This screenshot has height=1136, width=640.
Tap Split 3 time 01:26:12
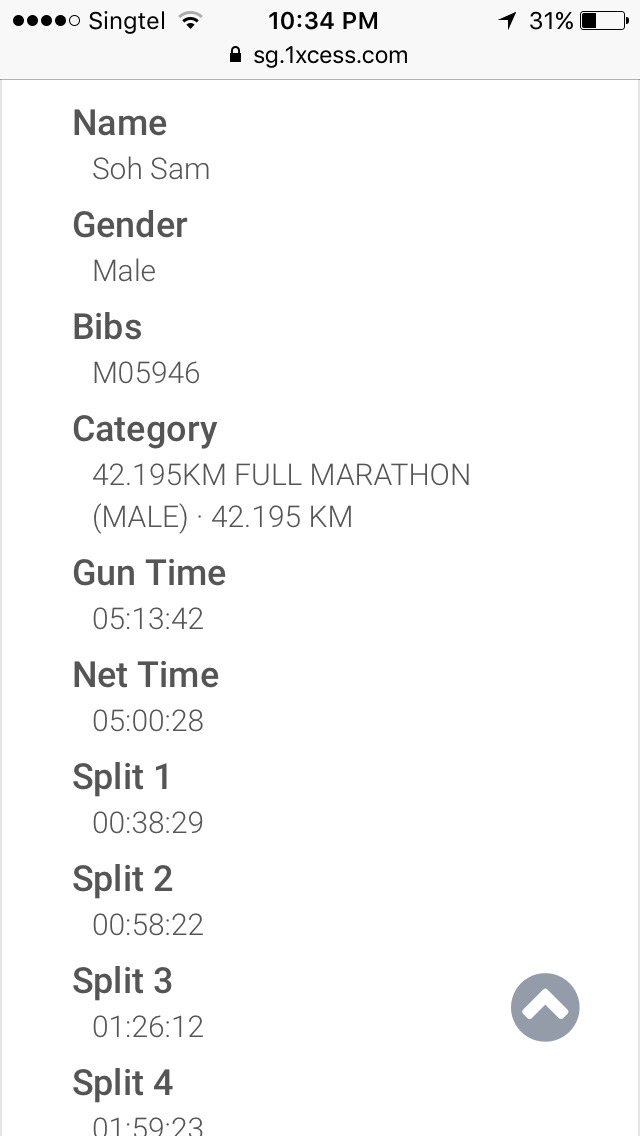(x=148, y=1027)
